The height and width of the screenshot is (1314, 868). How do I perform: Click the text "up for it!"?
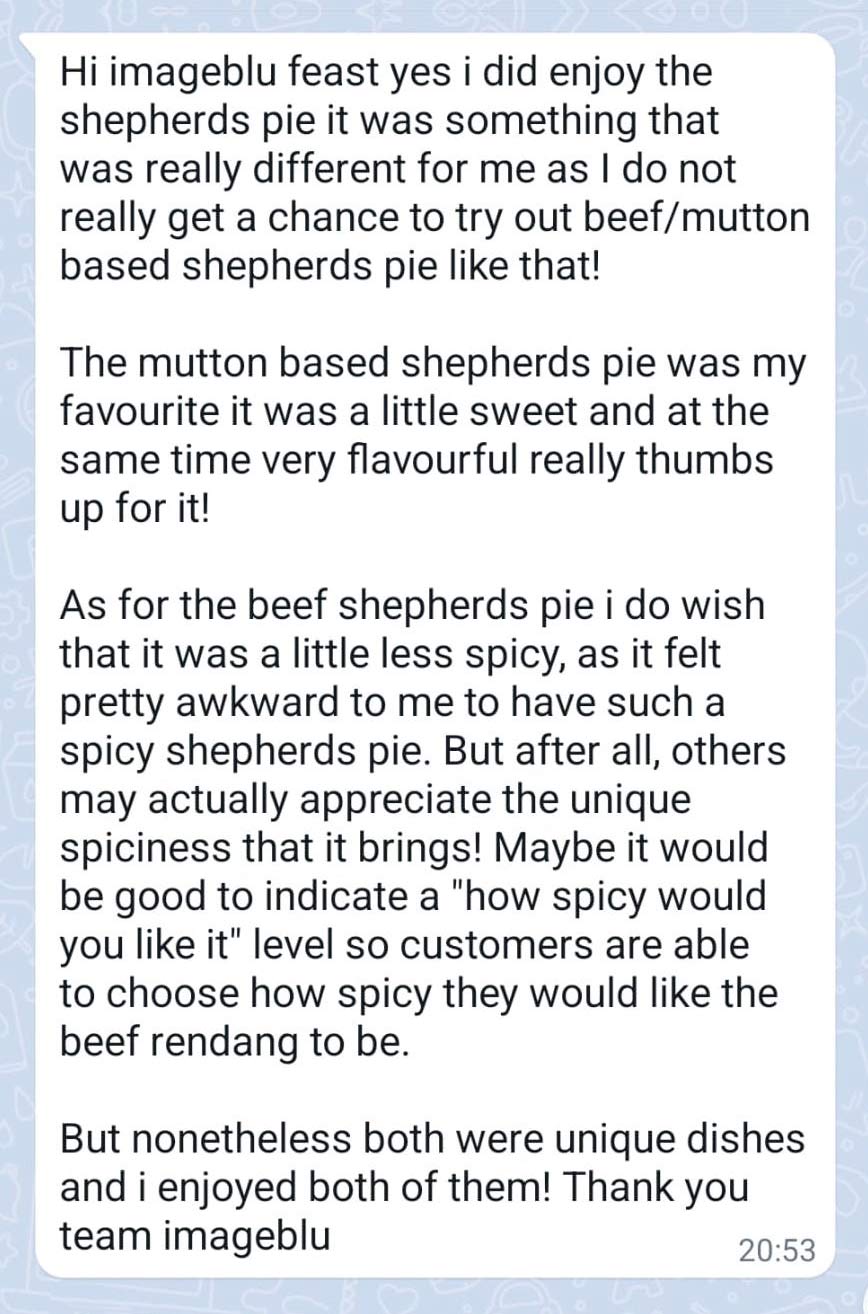click(137, 507)
